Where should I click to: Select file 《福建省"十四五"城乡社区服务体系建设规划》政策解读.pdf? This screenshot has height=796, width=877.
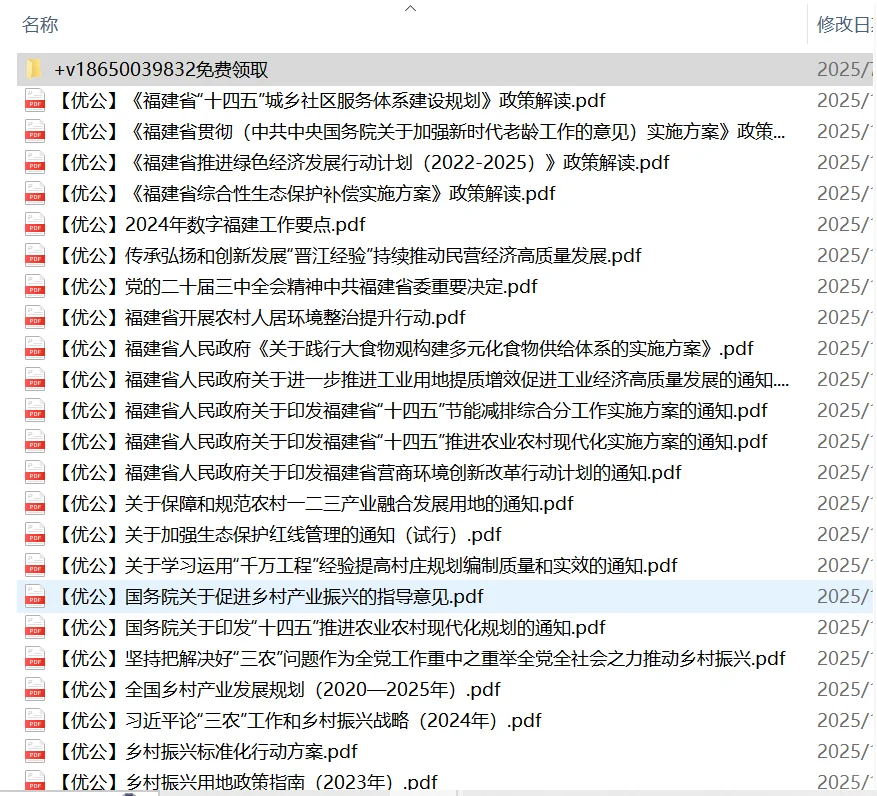point(332,101)
